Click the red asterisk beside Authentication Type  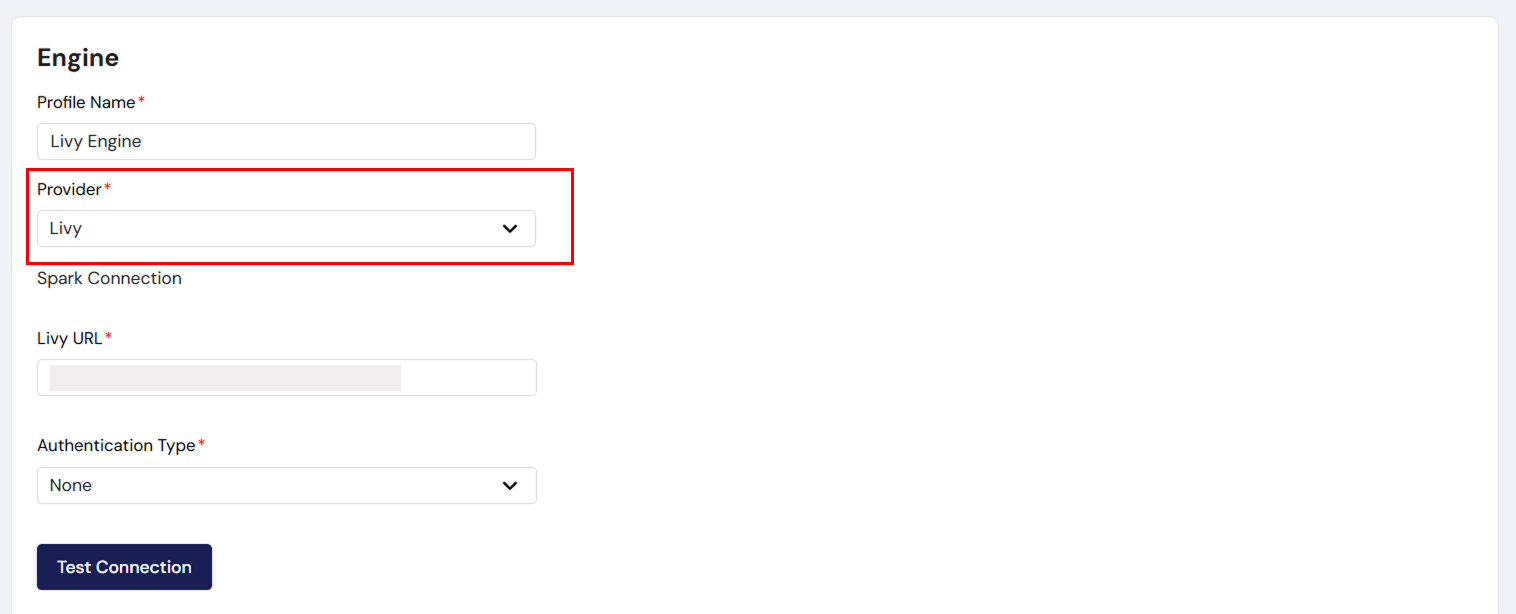tap(201, 444)
